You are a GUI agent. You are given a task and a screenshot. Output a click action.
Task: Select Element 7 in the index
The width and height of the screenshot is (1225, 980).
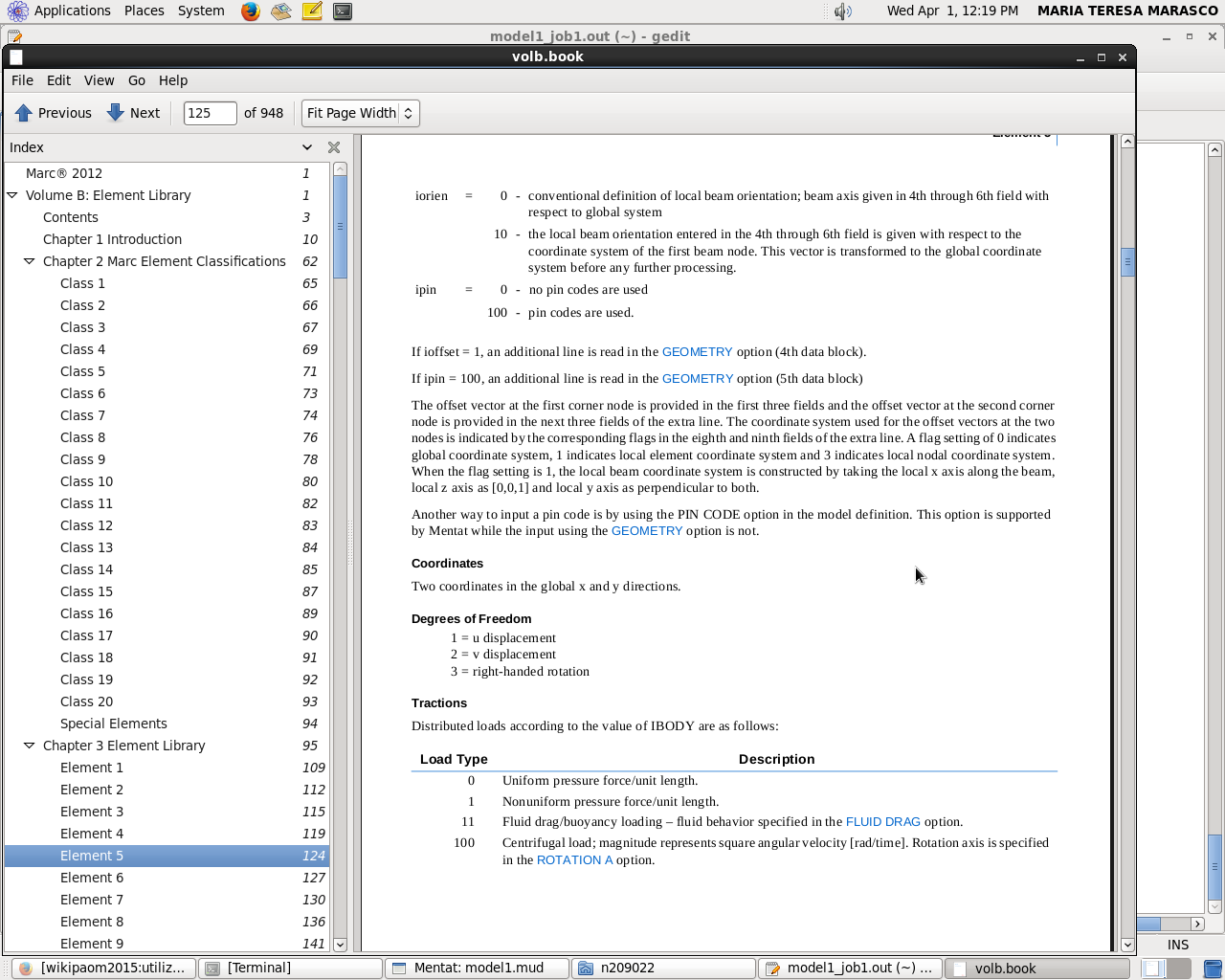coord(167,900)
